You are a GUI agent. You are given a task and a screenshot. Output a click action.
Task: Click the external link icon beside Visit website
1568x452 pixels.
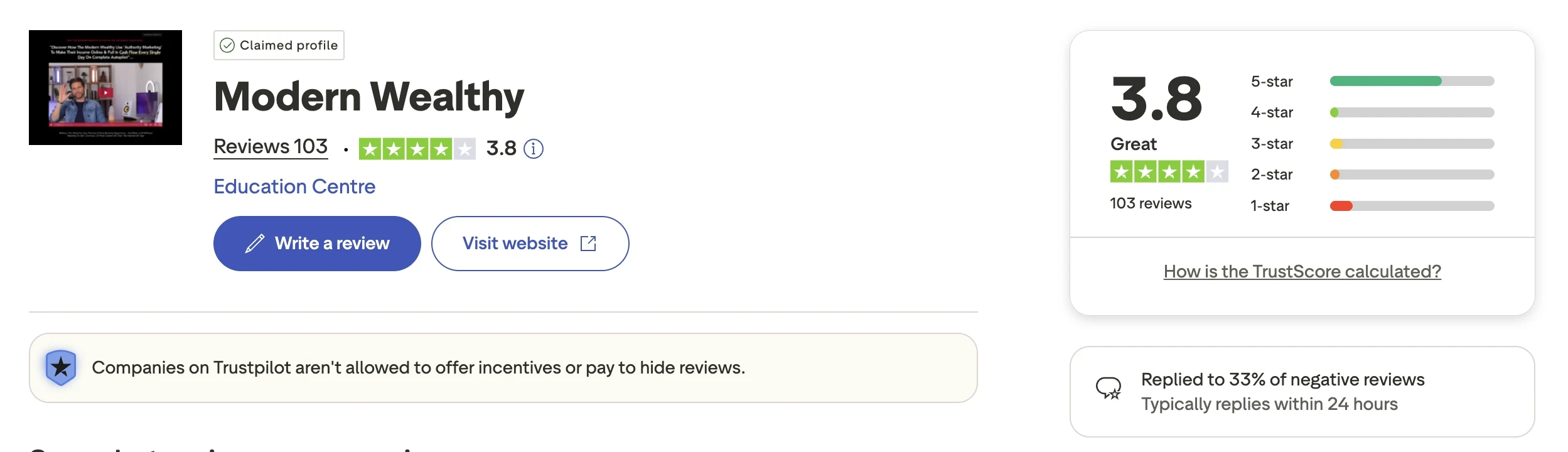tap(588, 244)
